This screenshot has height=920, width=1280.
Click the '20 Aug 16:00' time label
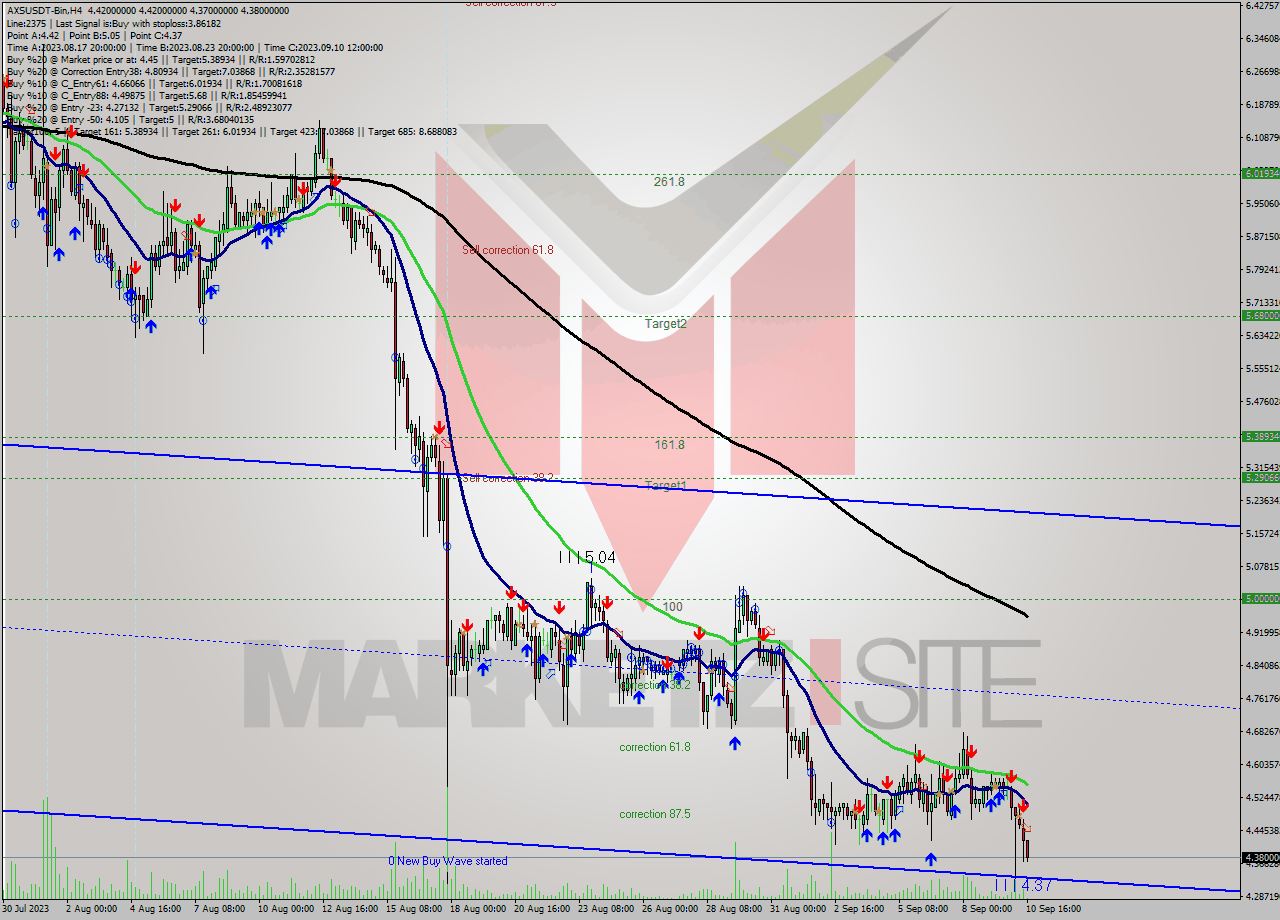pos(543,909)
